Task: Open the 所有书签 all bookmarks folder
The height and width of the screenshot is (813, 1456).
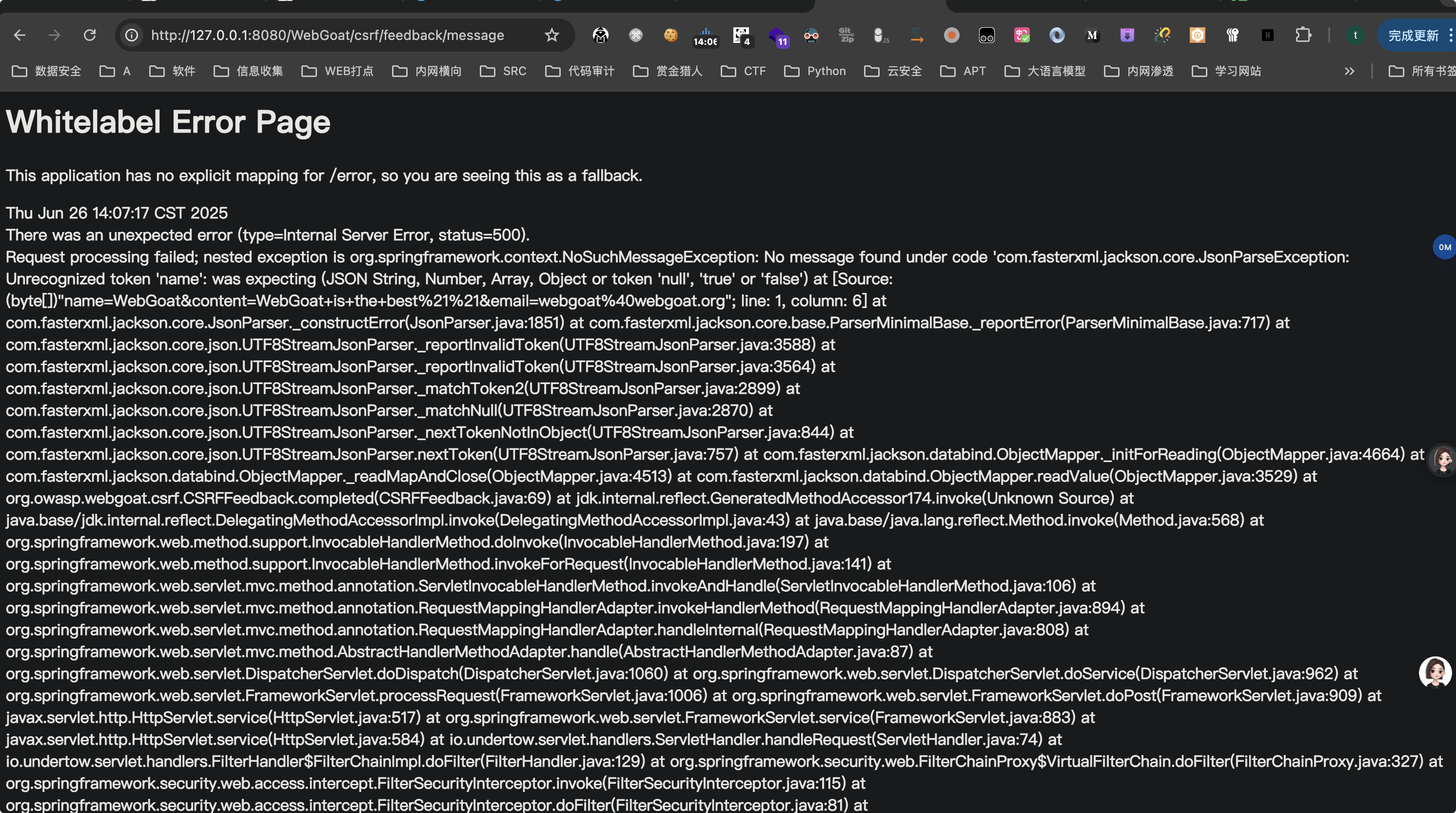Action: point(1421,71)
